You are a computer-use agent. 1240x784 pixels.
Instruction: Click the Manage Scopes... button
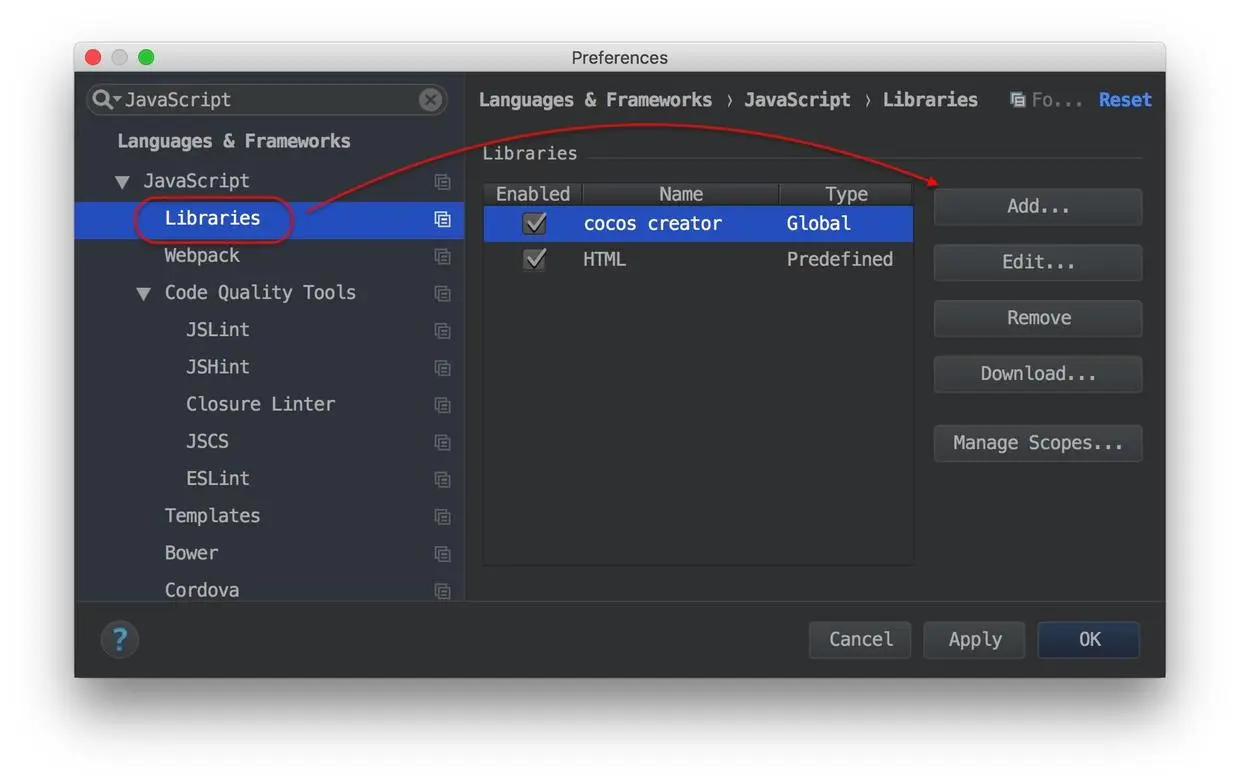click(1037, 443)
